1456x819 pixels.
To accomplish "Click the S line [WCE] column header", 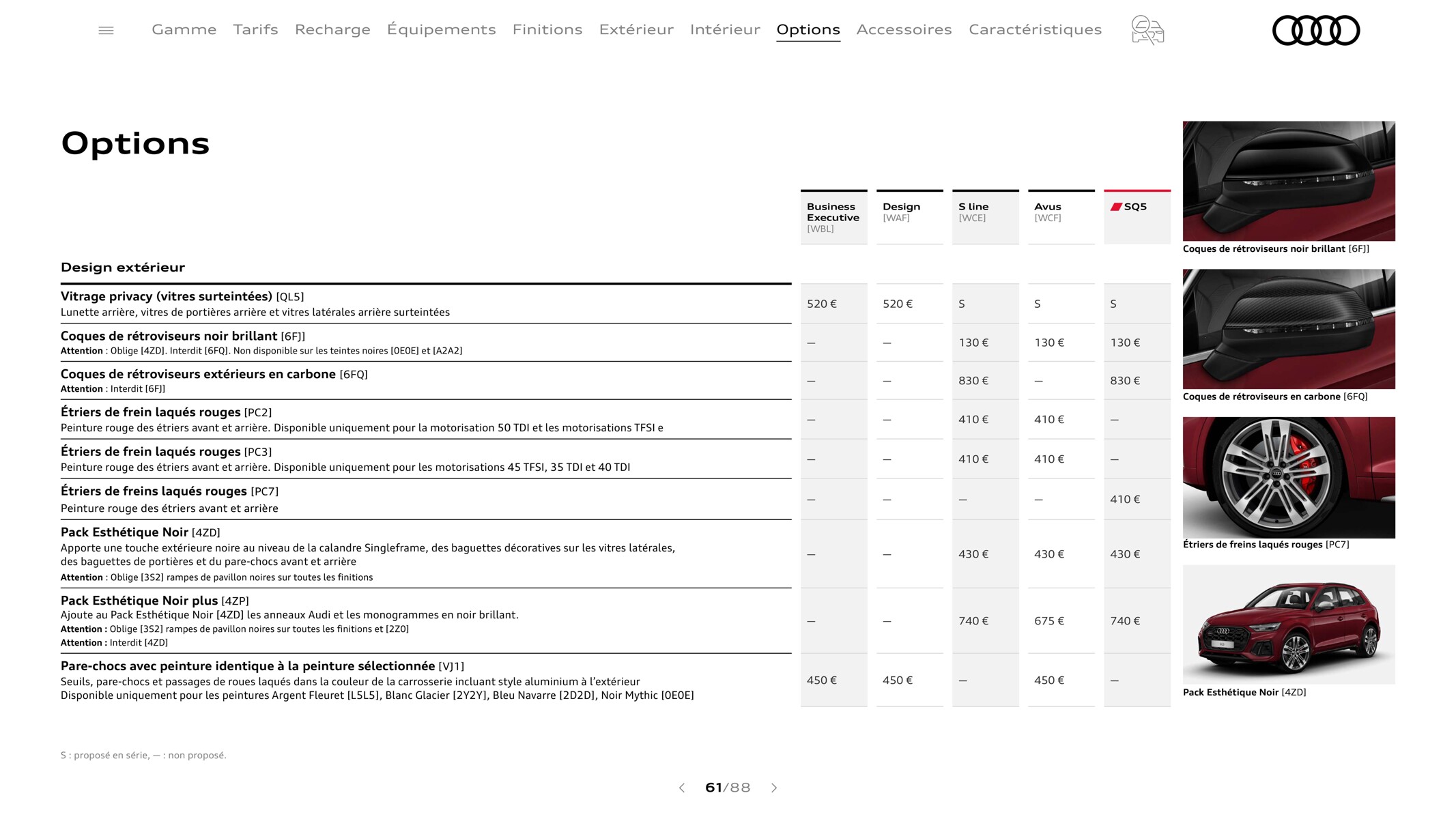I will pyautogui.click(x=985, y=217).
